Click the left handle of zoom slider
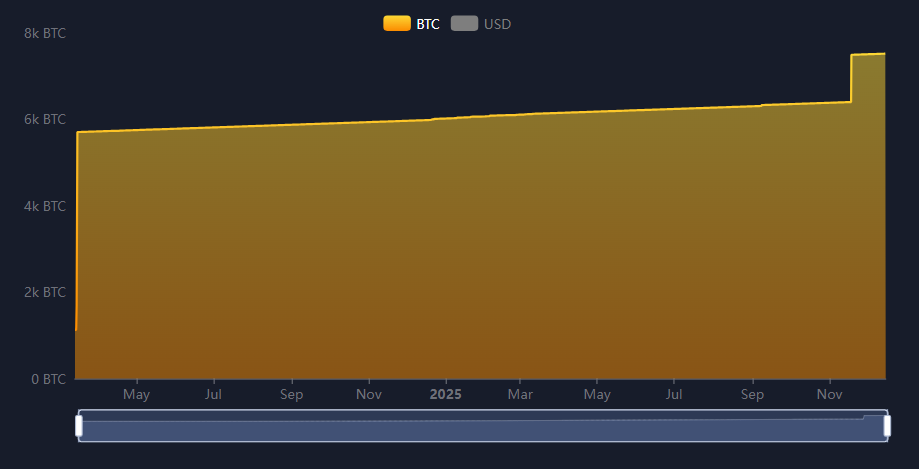The height and width of the screenshot is (469, 919). pyautogui.click(x=79, y=426)
